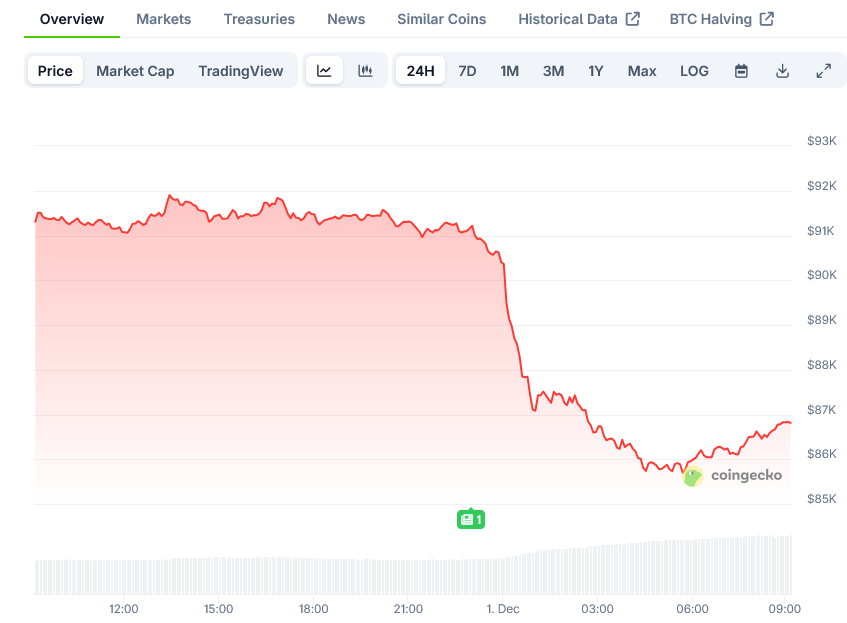Show the Max price history
The height and width of the screenshot is (623, 847).
click(642, 71)
